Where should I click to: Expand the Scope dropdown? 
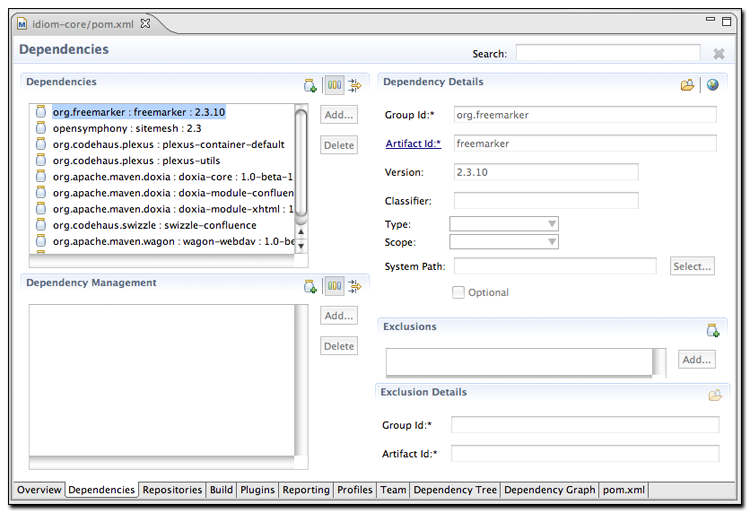(x=504, y=242)
